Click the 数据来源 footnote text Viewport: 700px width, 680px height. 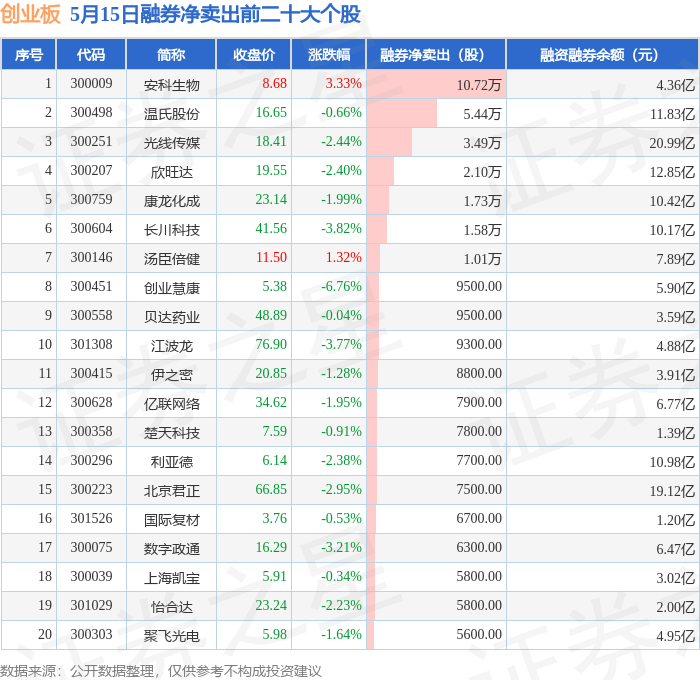[x=161, y=671]
